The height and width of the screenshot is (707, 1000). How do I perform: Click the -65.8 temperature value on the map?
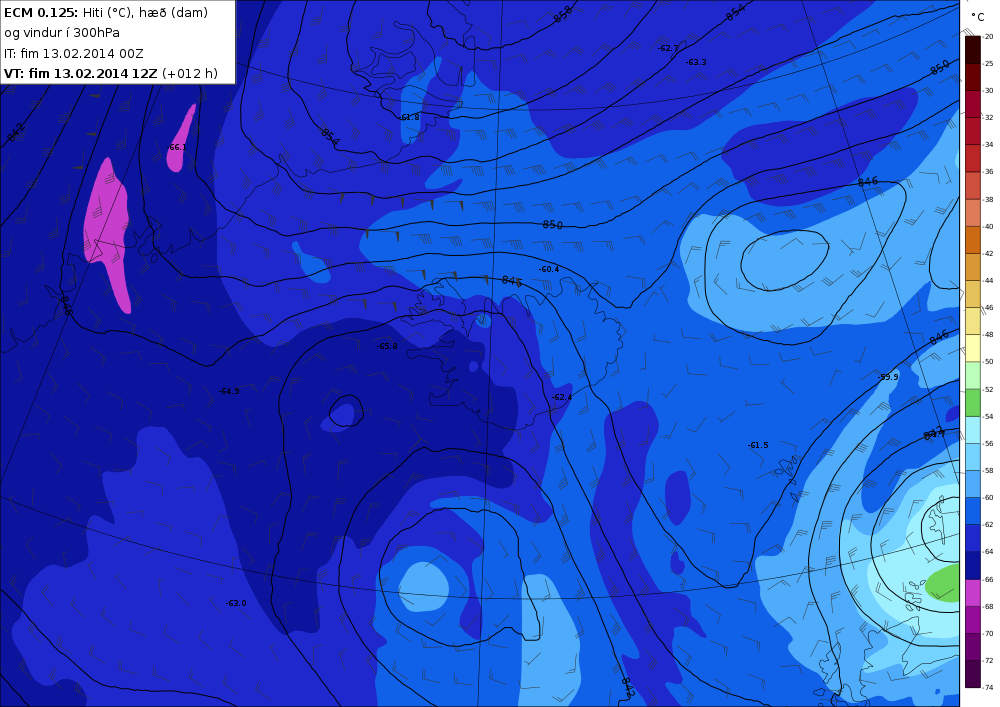(x=387, y=346)
